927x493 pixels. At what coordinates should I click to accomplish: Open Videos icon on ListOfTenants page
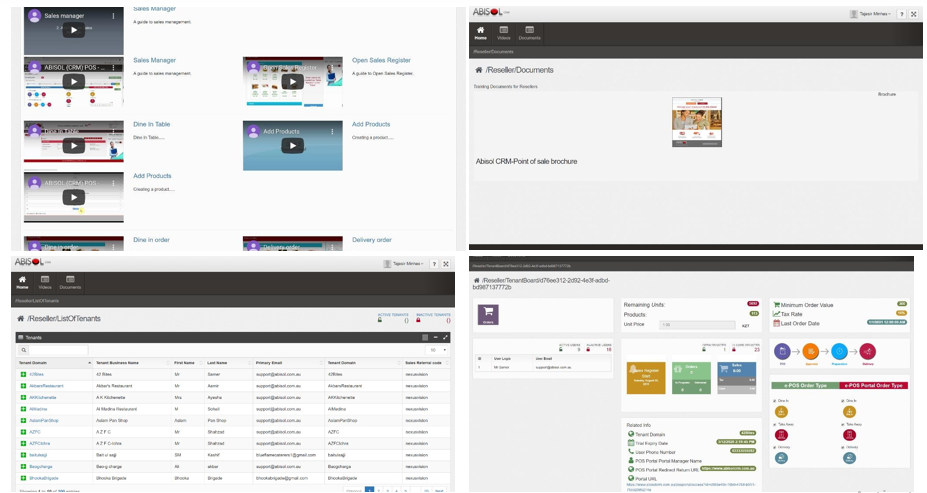coord(45,282)
